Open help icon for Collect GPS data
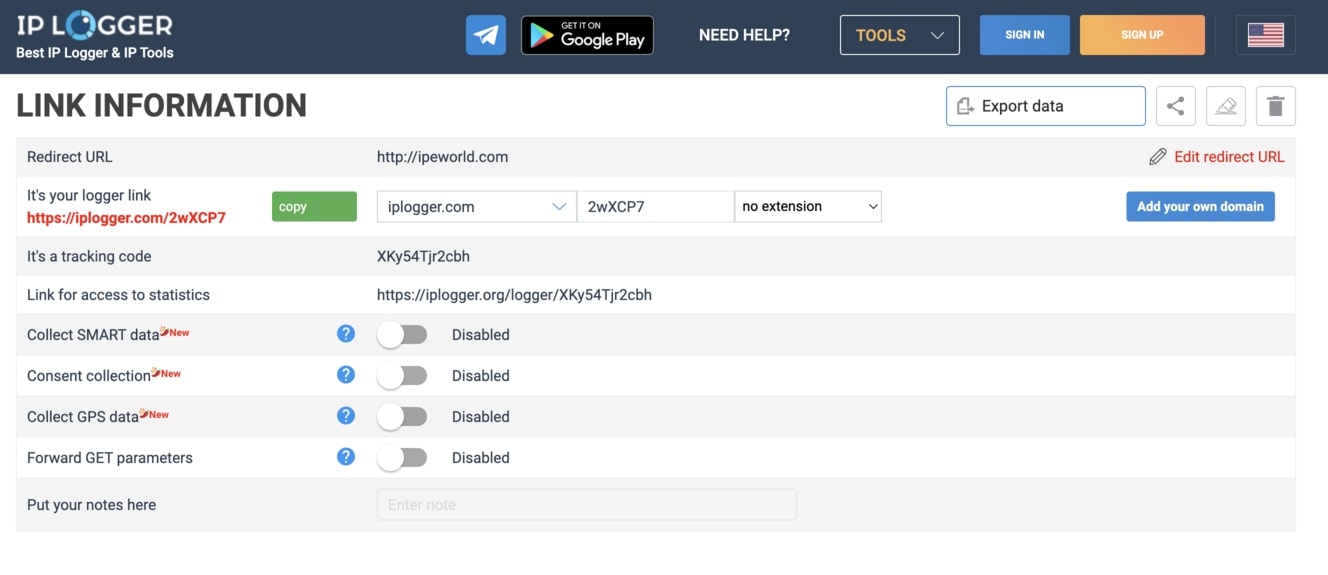 coord(346,416)
